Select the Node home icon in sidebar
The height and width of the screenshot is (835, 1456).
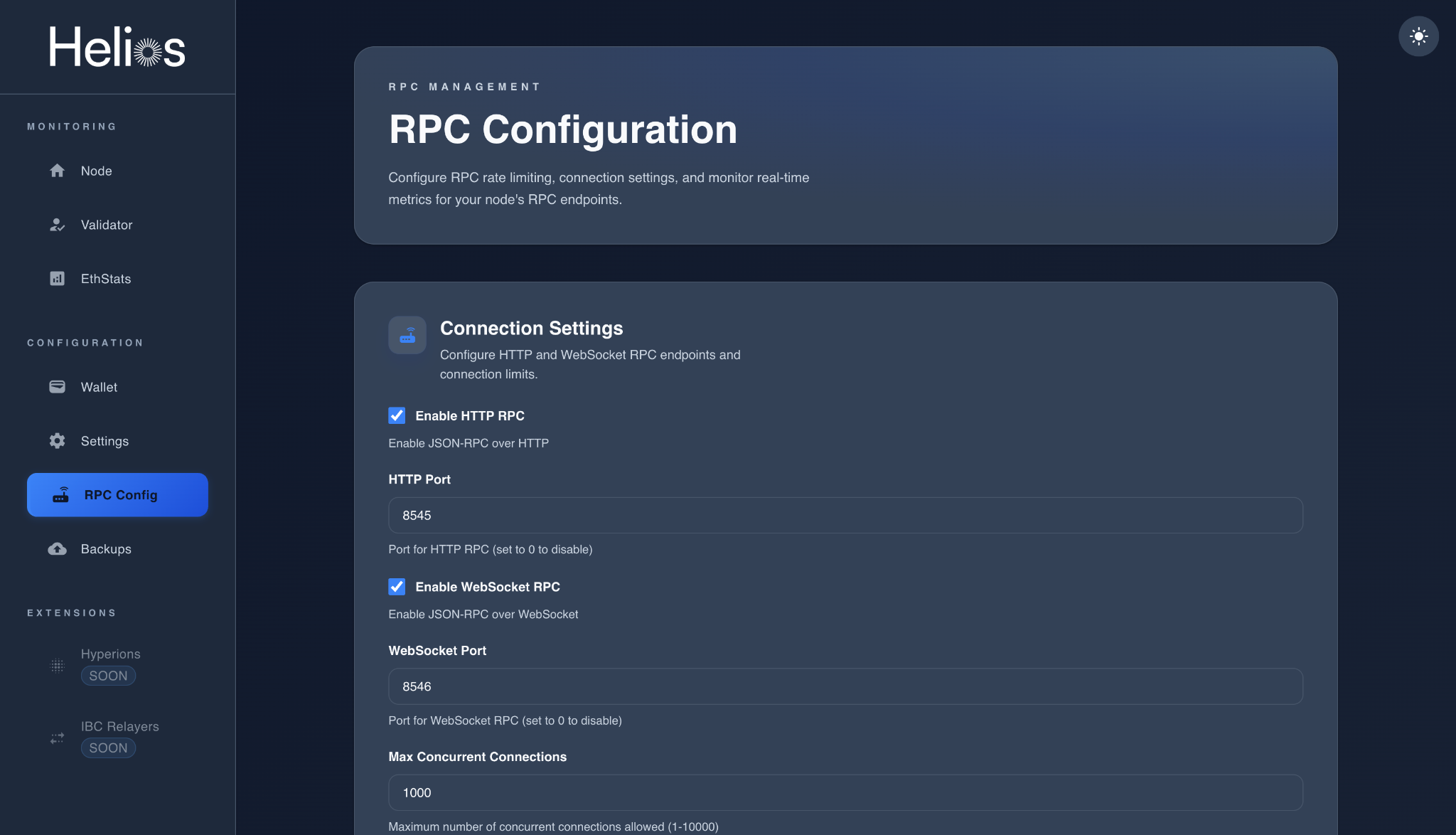point(57,171)
